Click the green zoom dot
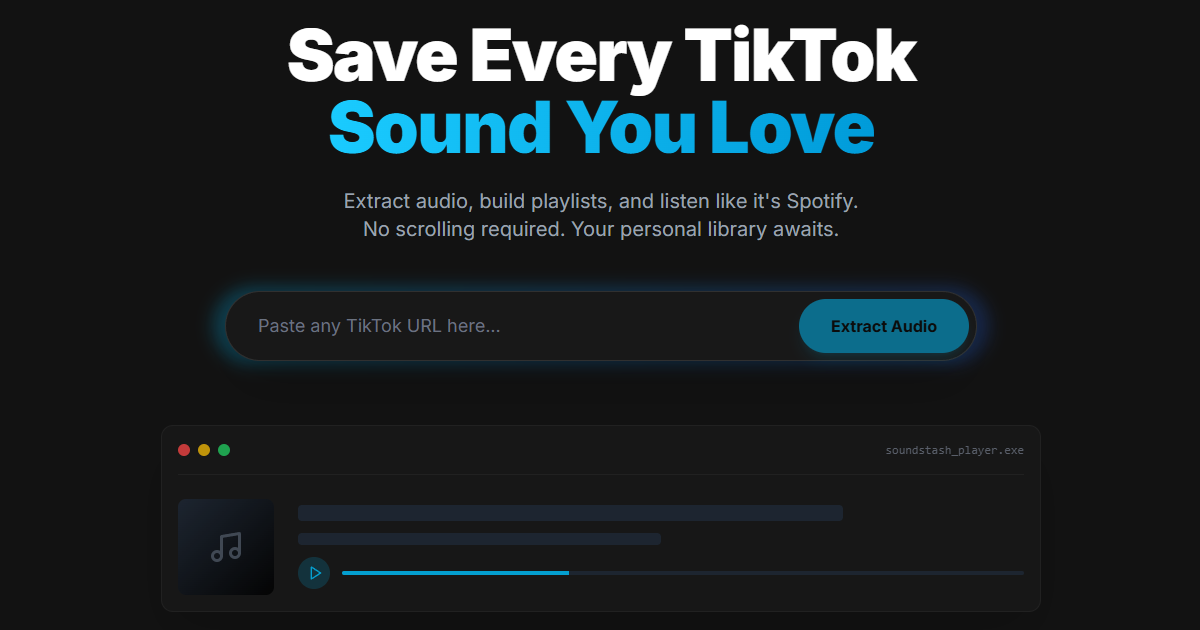 [224, 450]
